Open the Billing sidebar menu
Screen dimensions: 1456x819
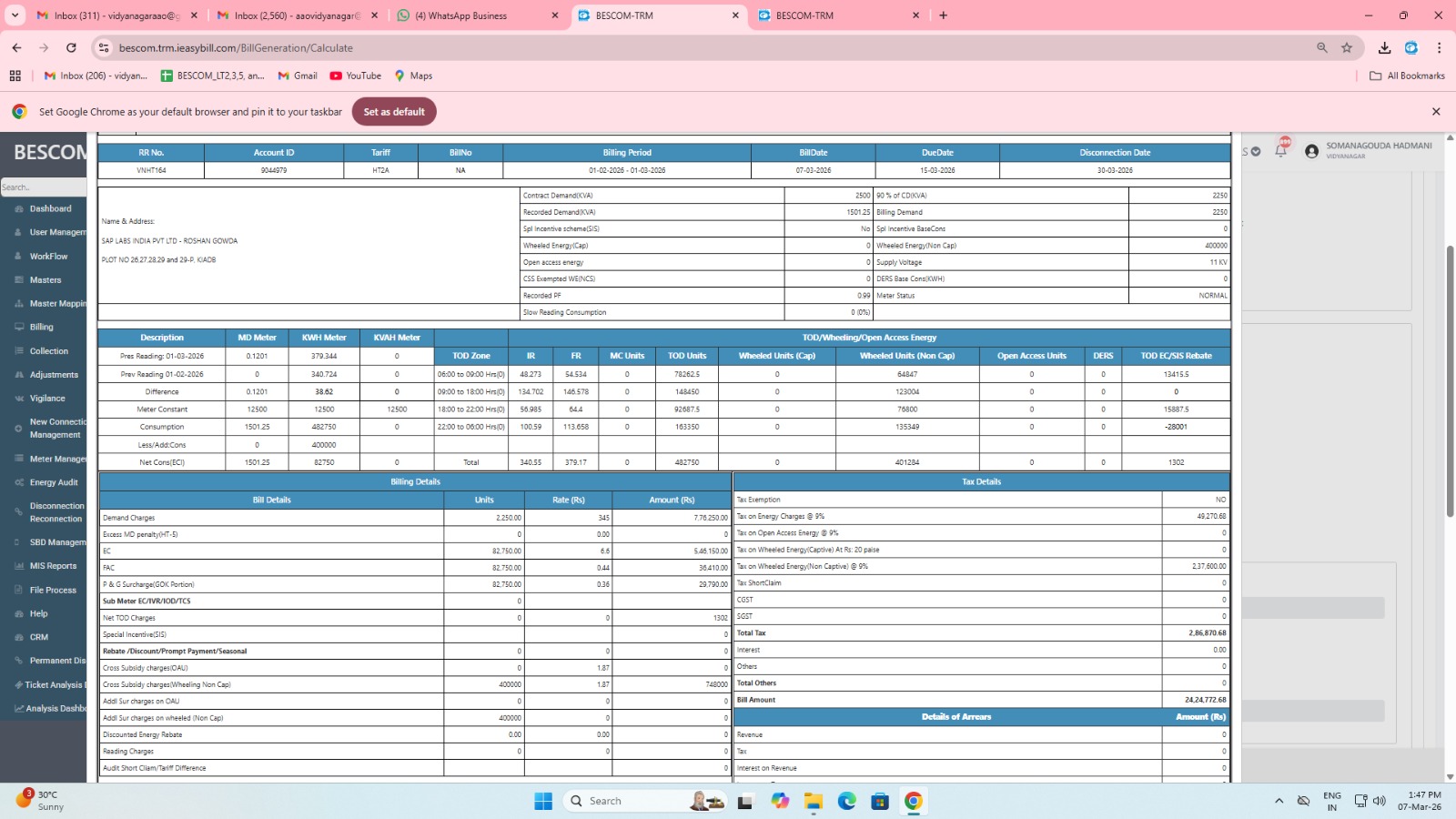(41, 328)
